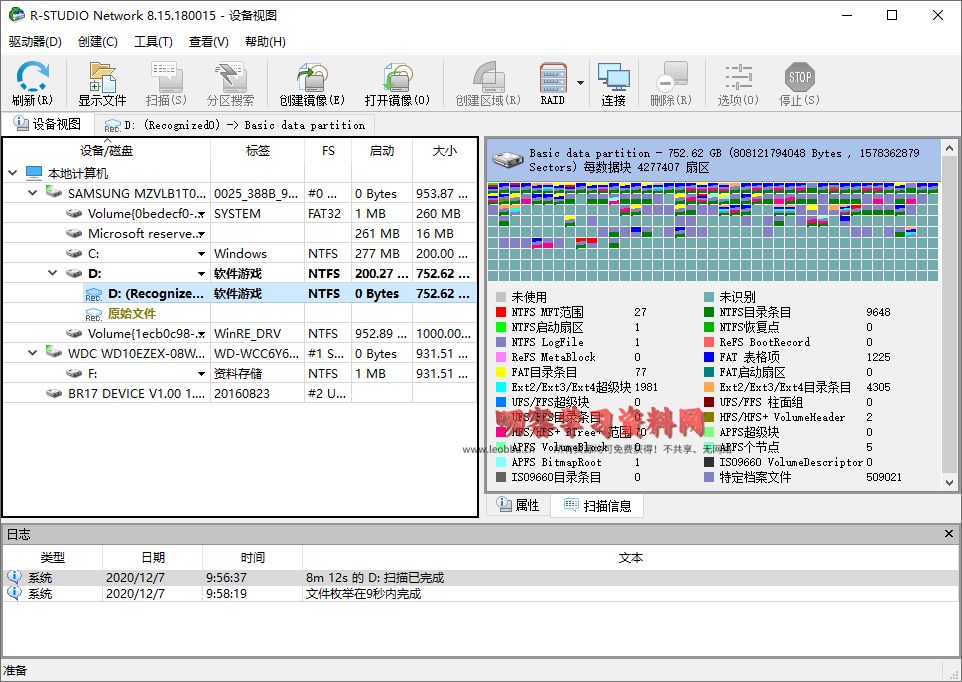Switch to D: (Recognized0) Basic data partition tab

(x=234, y=125)
